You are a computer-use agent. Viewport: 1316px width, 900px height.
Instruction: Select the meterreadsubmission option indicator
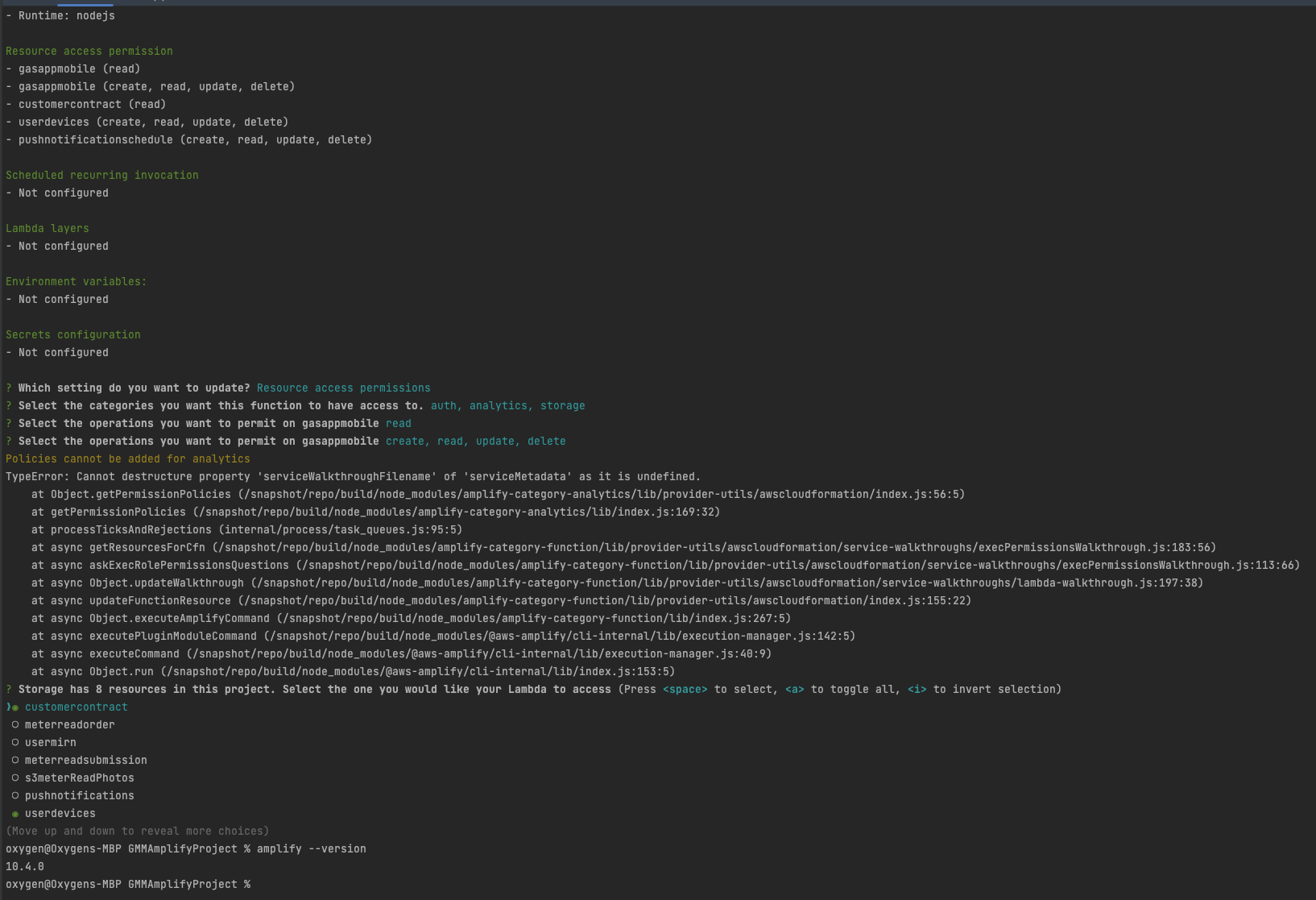point(15,760)
